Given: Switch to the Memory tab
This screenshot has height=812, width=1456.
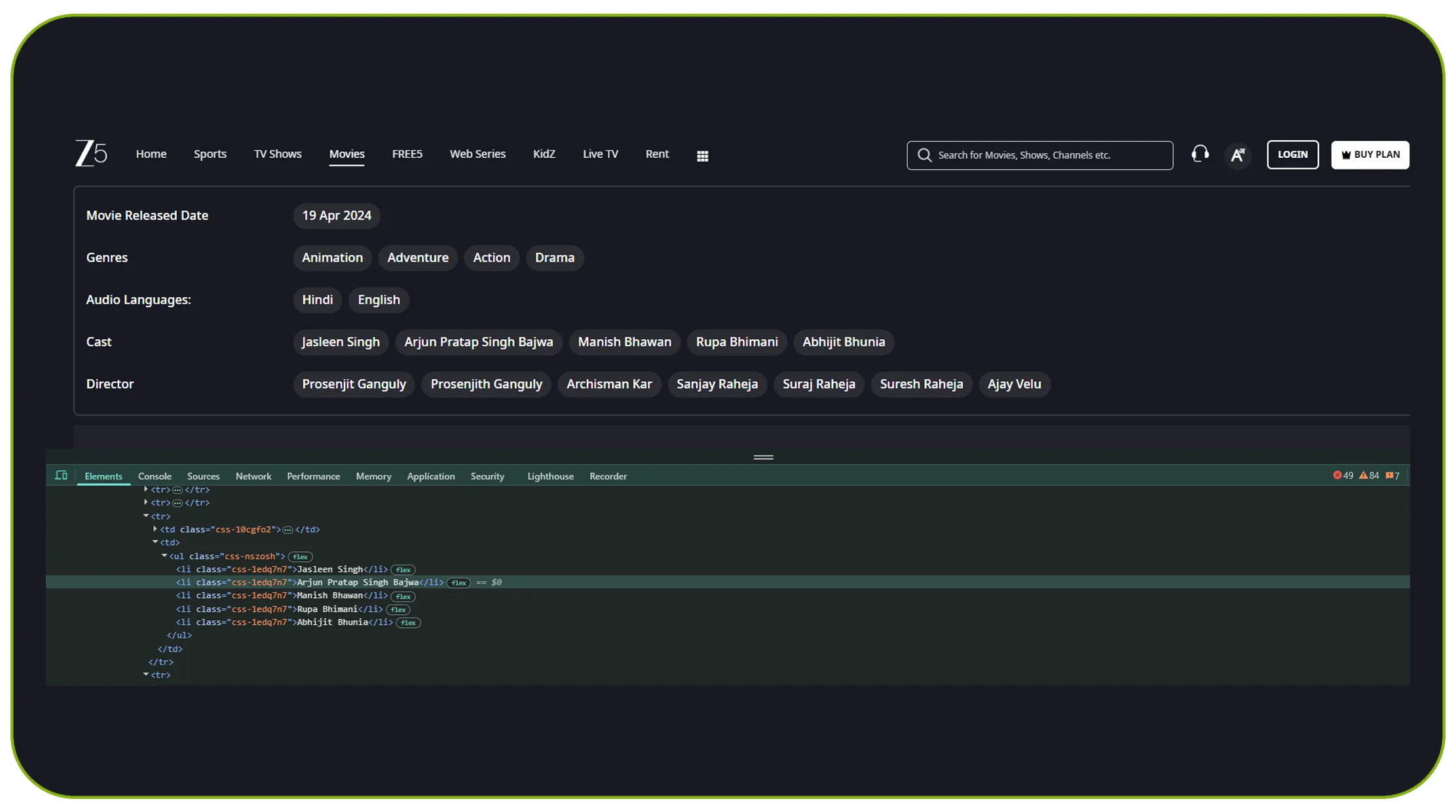Looking at the screenshot, I should pos(373,476).
